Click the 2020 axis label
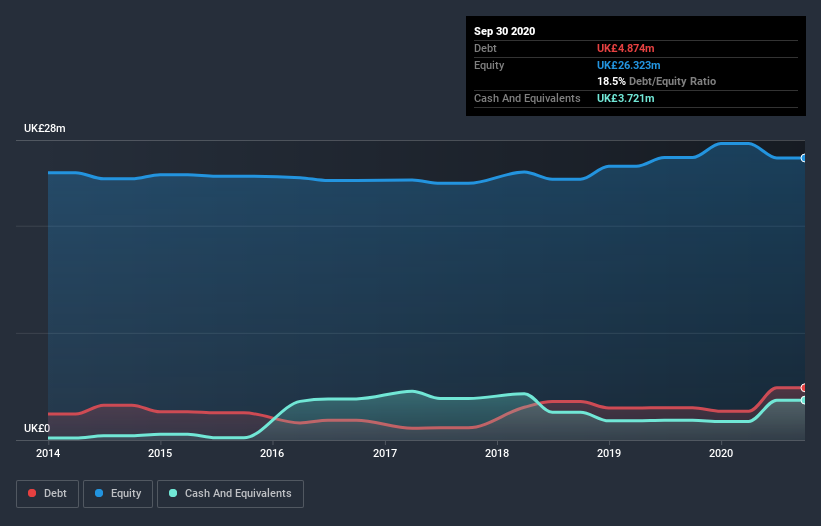Image resolution: width=821 pixels, height=526 pixels. [x=721, y=453]
